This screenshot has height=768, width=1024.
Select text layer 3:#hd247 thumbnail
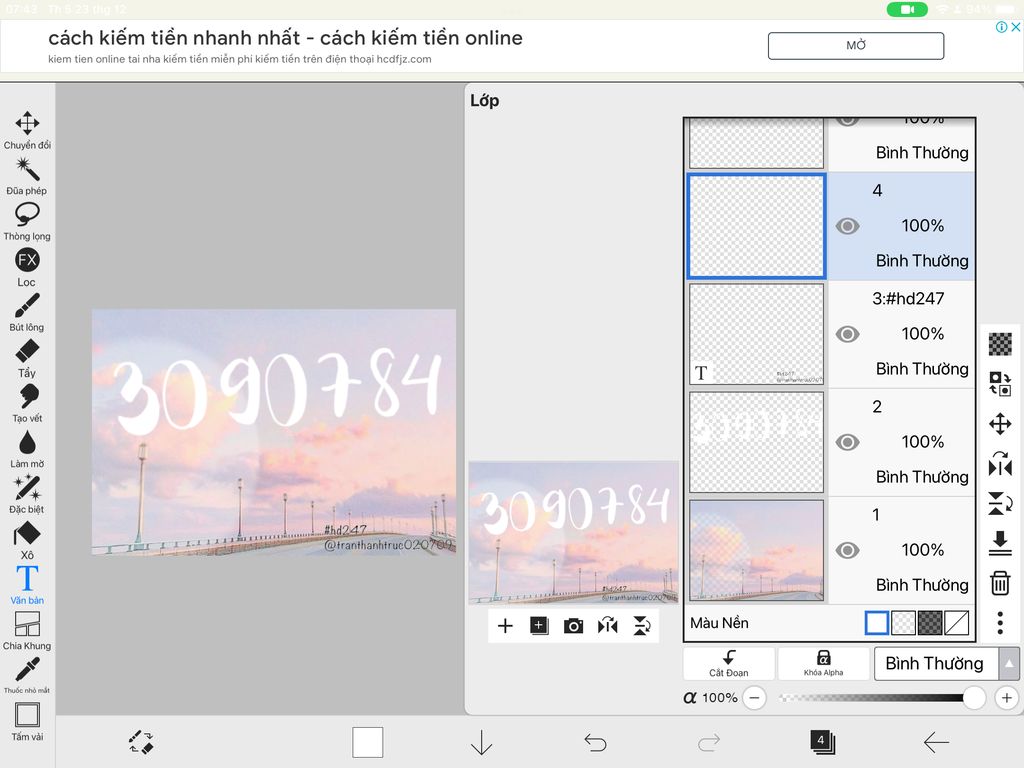756,334
